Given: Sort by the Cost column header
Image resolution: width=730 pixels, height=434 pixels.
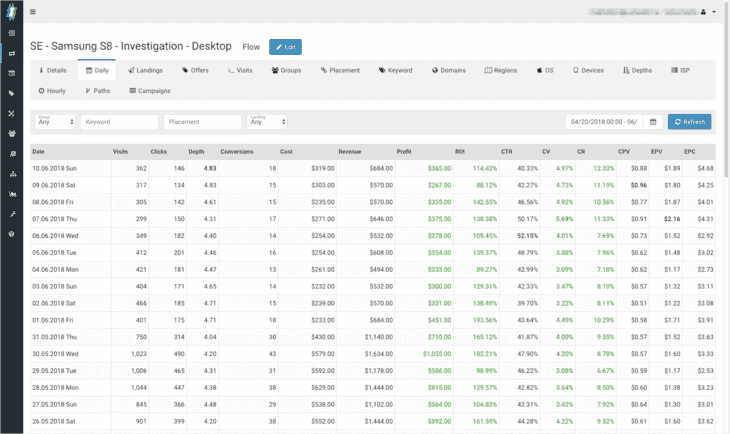Looking at the screenshot, I should 286,152.
